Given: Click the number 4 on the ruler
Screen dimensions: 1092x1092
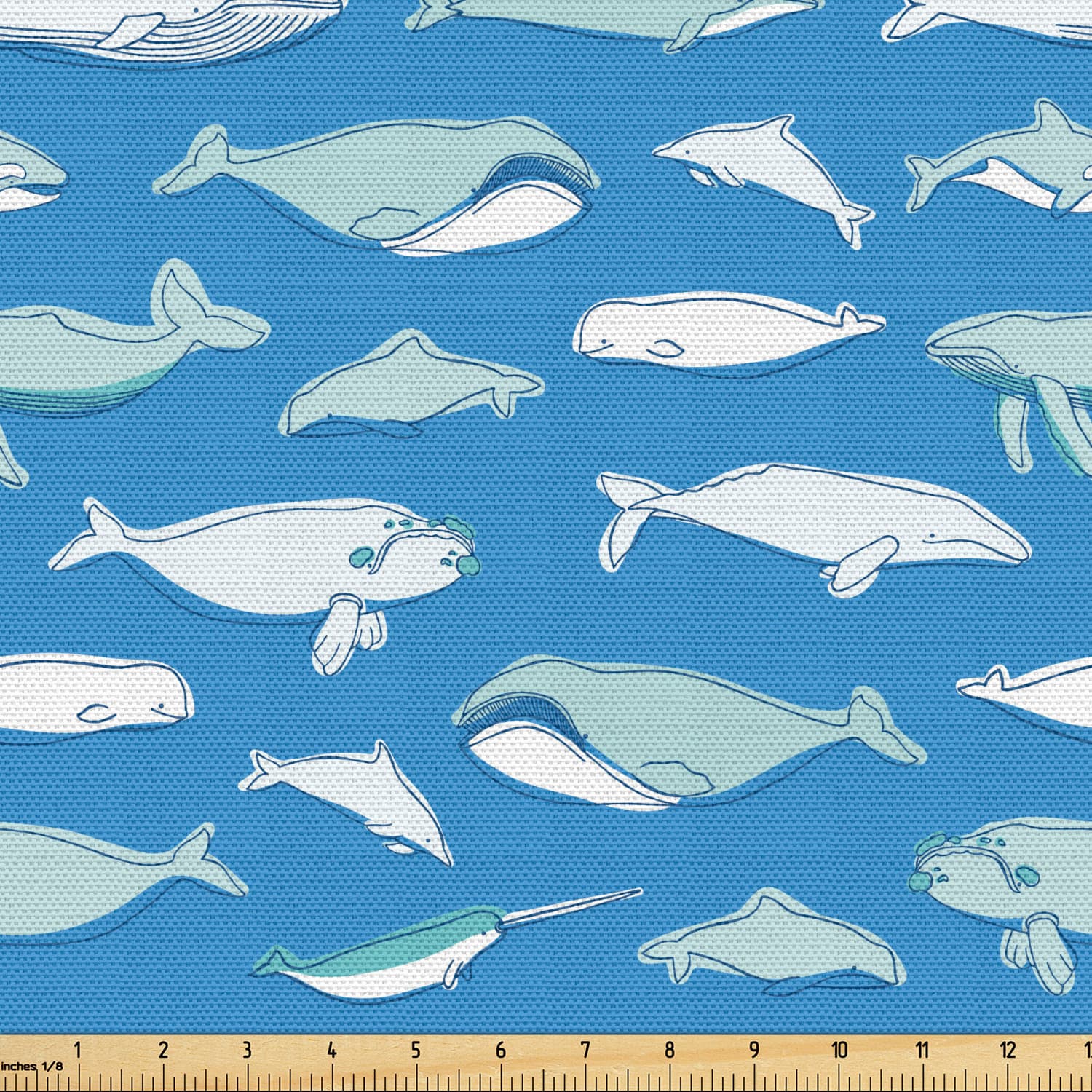Looking at the screenshot, I should point(332,1050).
